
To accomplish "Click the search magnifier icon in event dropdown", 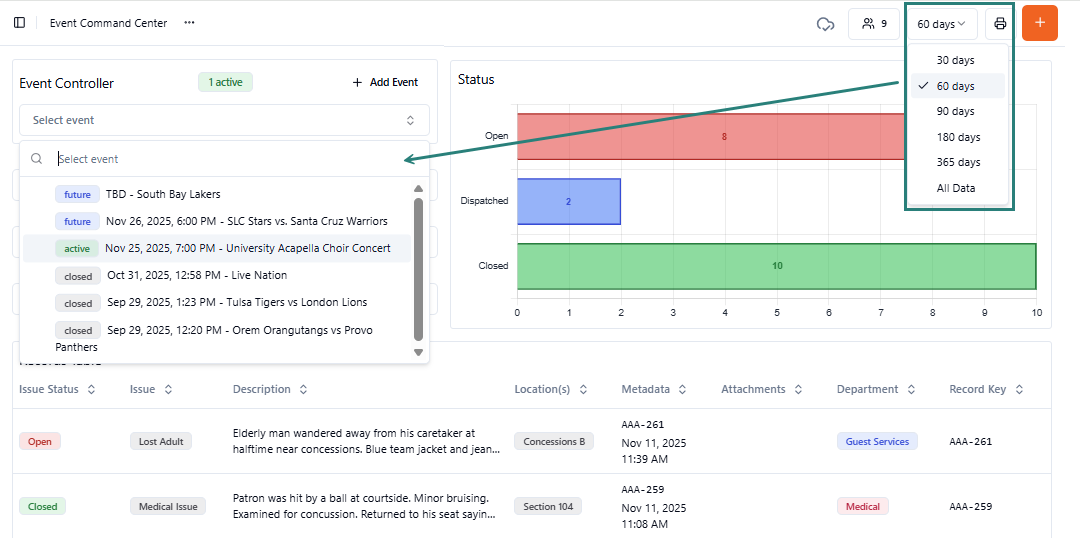I will click(37, 159).
